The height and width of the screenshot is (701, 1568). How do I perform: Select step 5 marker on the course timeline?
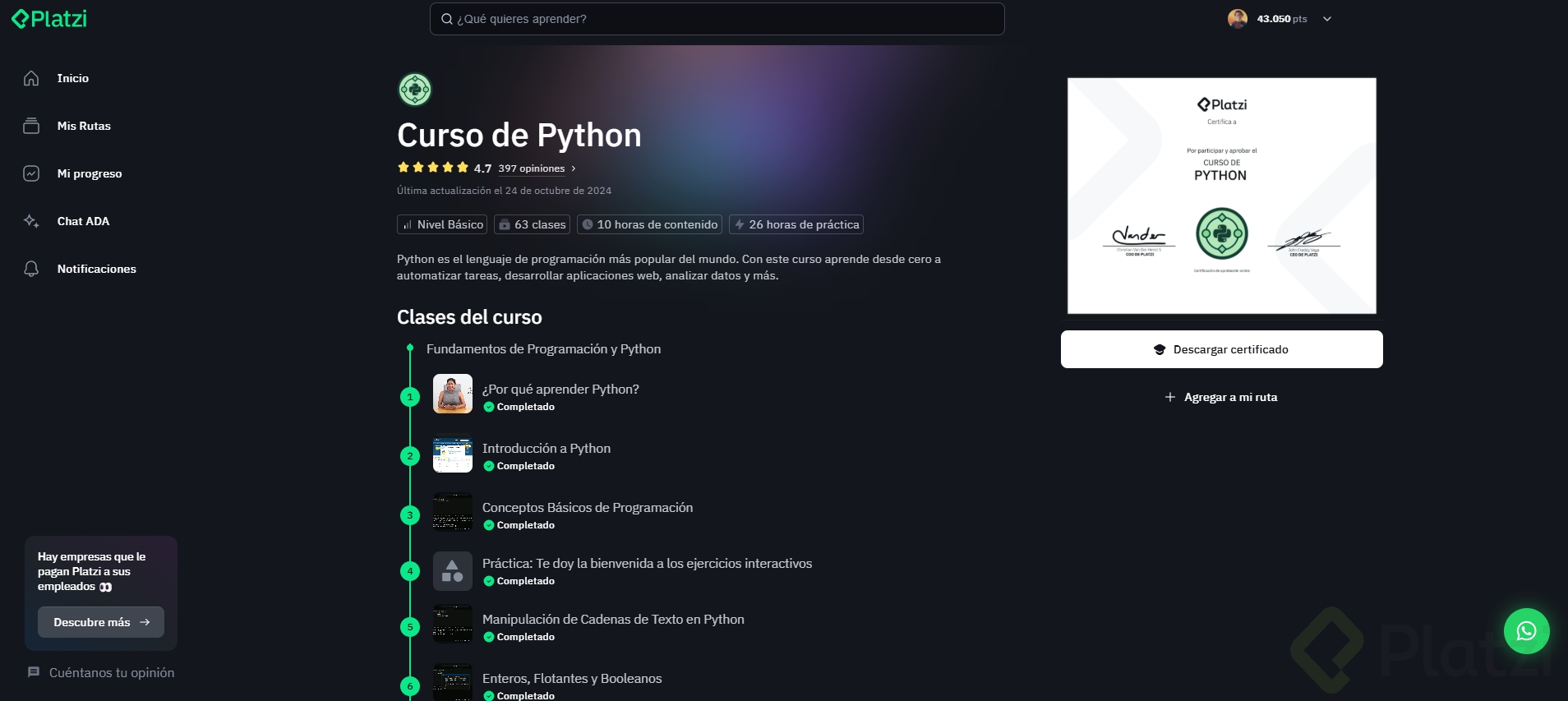[410, 627]
